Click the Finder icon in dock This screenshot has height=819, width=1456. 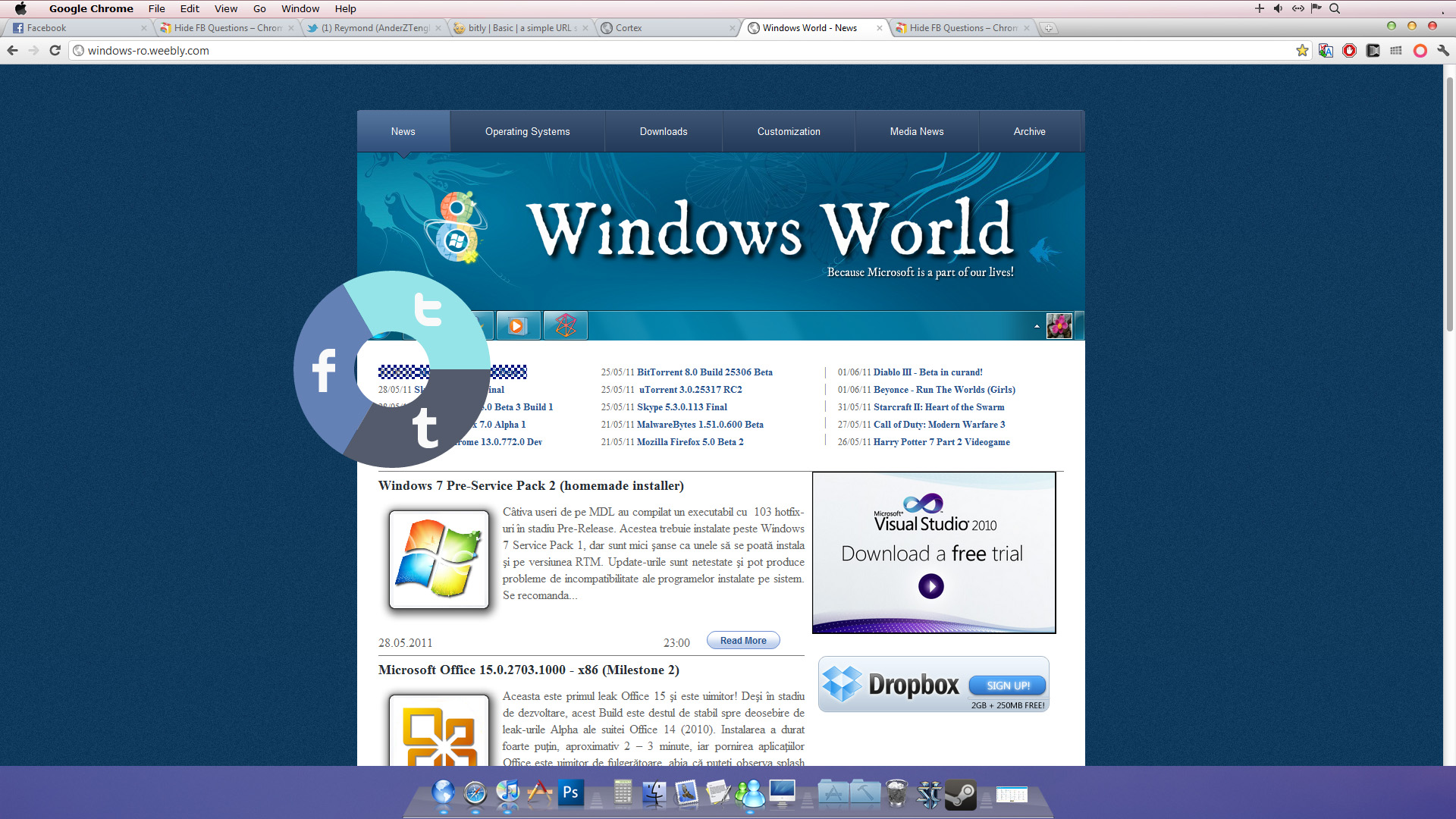pyautogui.click(x=655, y=795)
